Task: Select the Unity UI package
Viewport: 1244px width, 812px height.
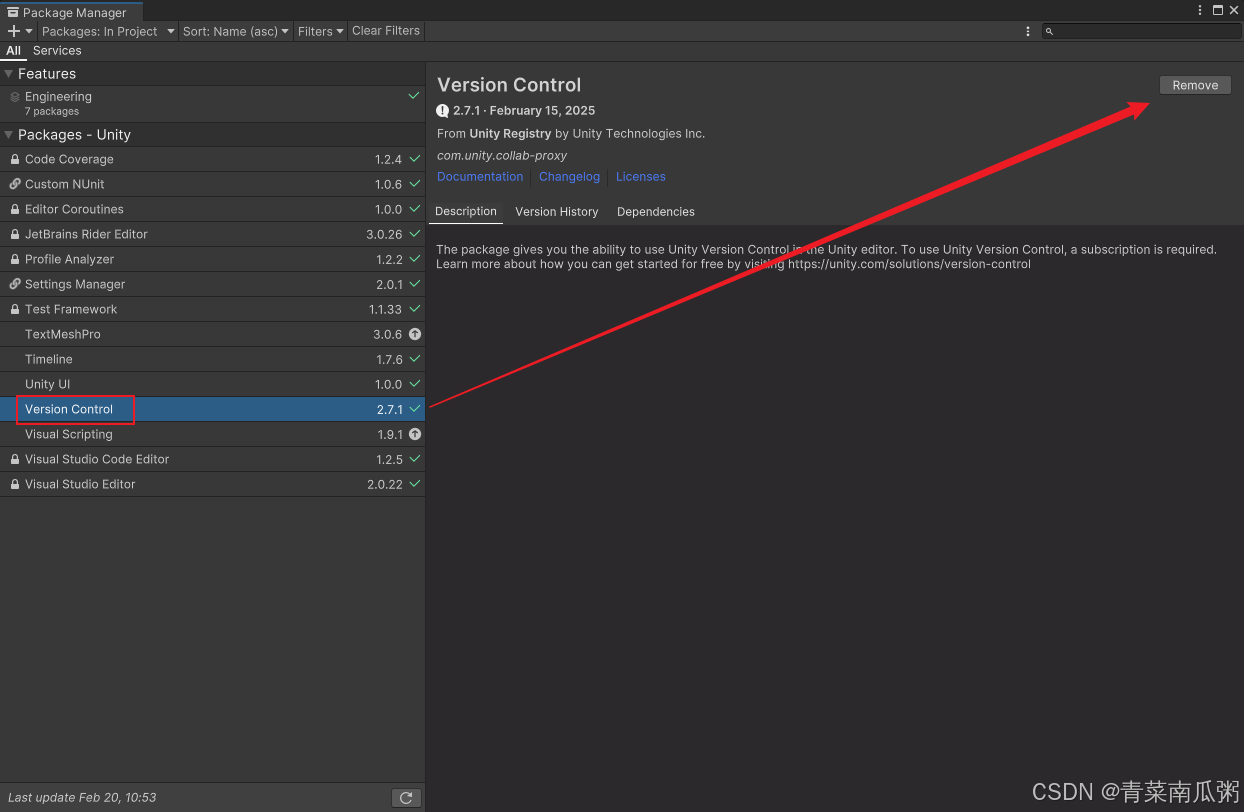Action: coord(212,384)
